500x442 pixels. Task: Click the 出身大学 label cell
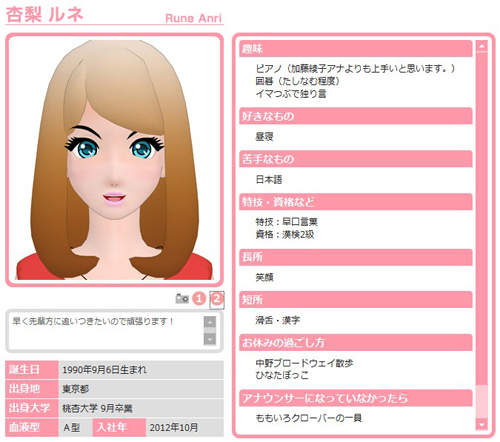click(x=32, y=408)
